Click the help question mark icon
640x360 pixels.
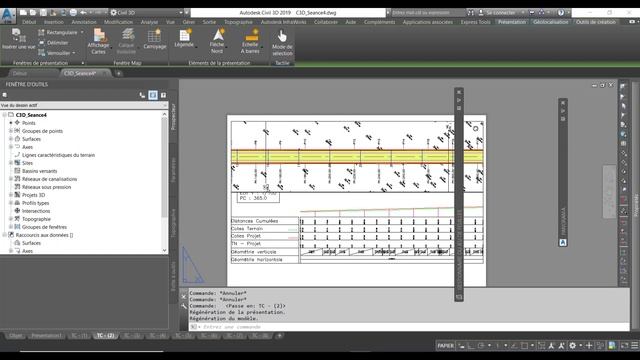(x=561, y=13)
